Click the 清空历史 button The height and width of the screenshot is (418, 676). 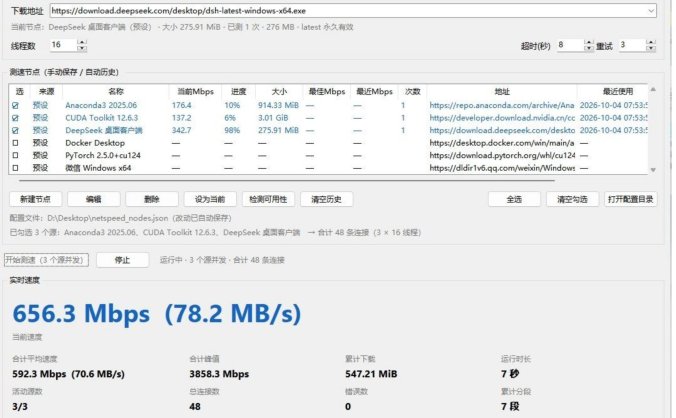pyautogui.click(x=326, y=199)
